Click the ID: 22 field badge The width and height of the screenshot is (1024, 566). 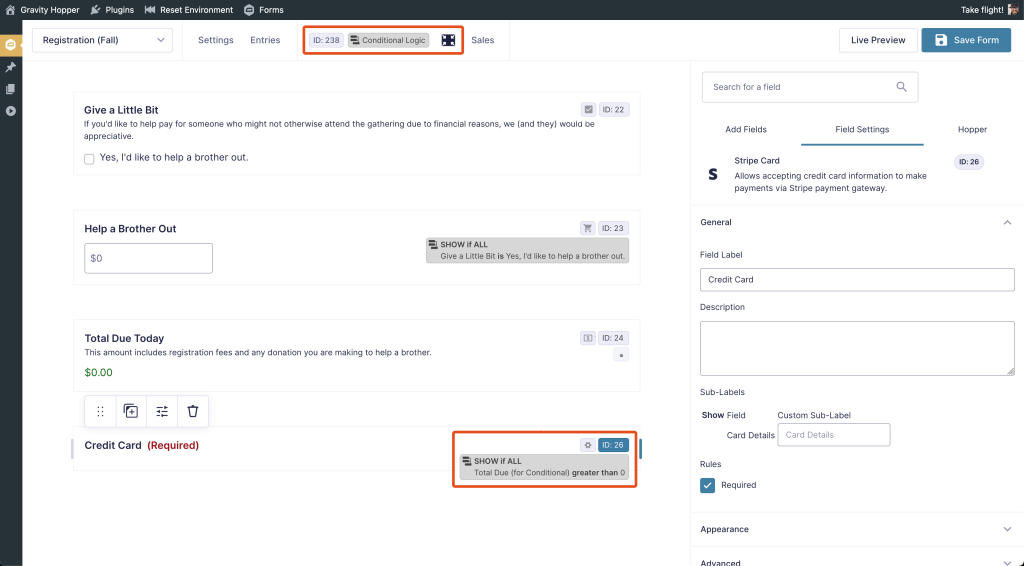[613, 110]
